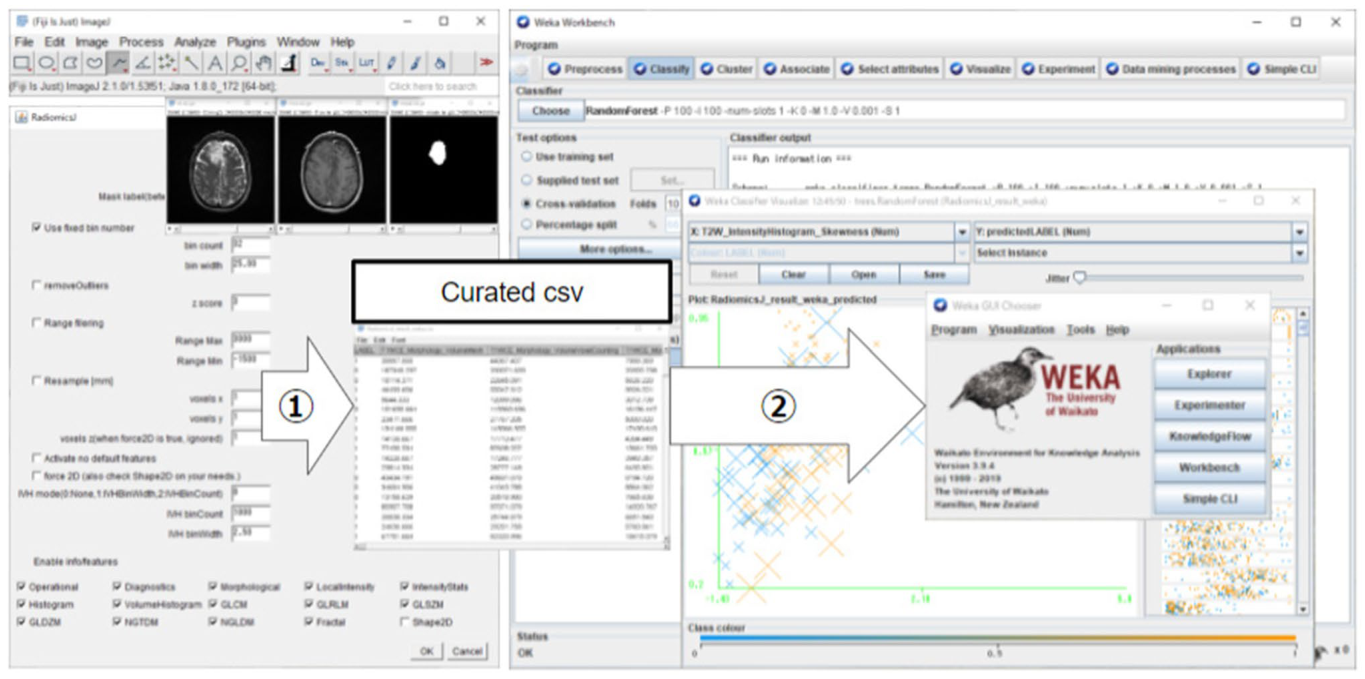The image size is (1365, 679).
Task: Select the Rectangle selection tool in ImageJ
Action: [21, 63]
